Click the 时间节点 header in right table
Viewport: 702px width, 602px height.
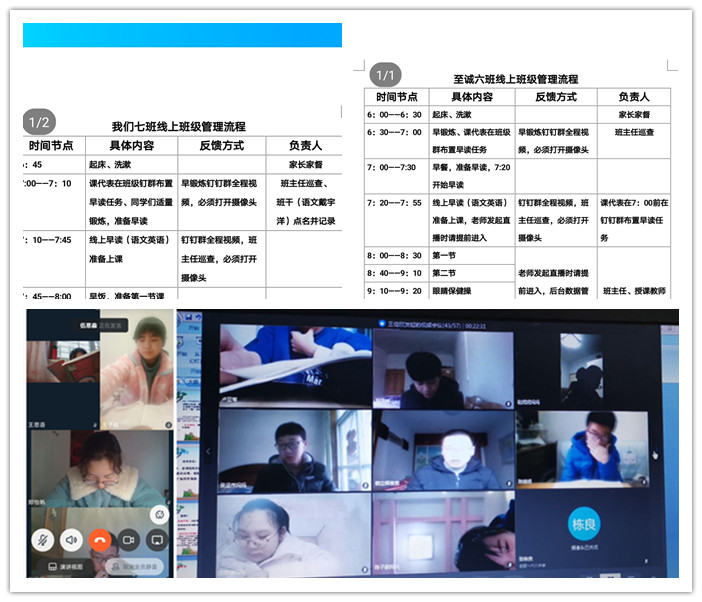397,97
